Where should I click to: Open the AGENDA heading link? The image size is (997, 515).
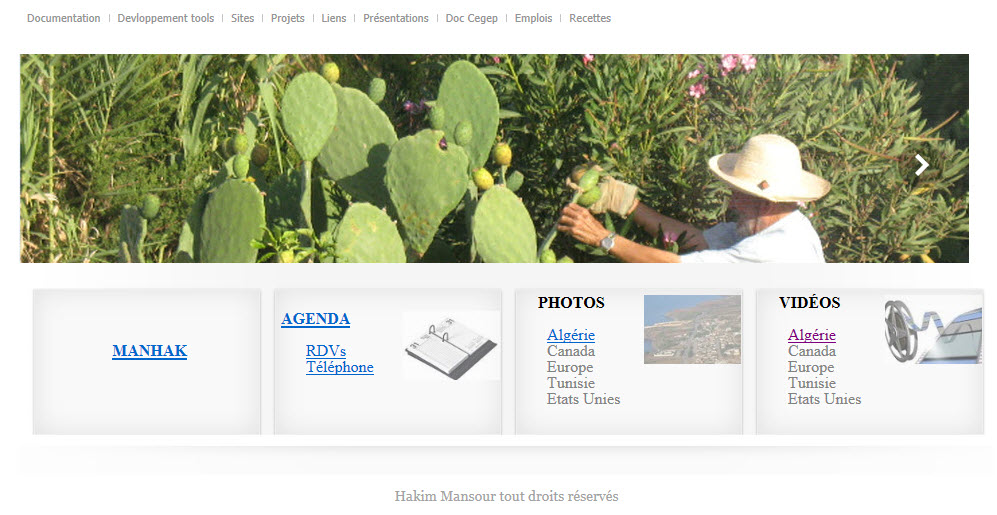point(315,319)
